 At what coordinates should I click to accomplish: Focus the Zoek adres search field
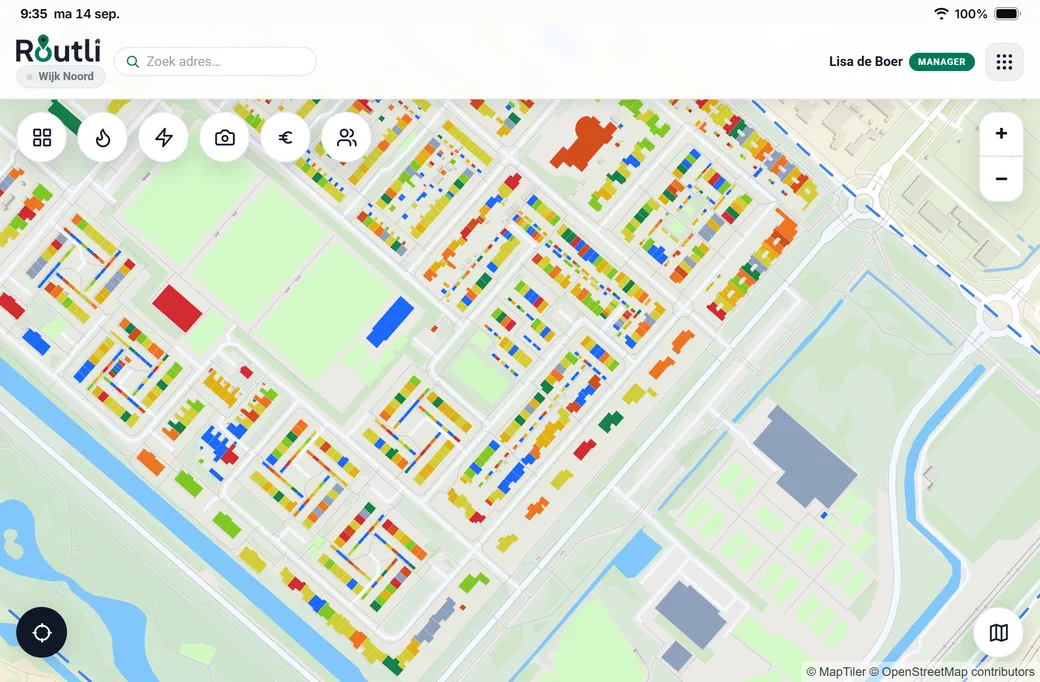(216, 62)
